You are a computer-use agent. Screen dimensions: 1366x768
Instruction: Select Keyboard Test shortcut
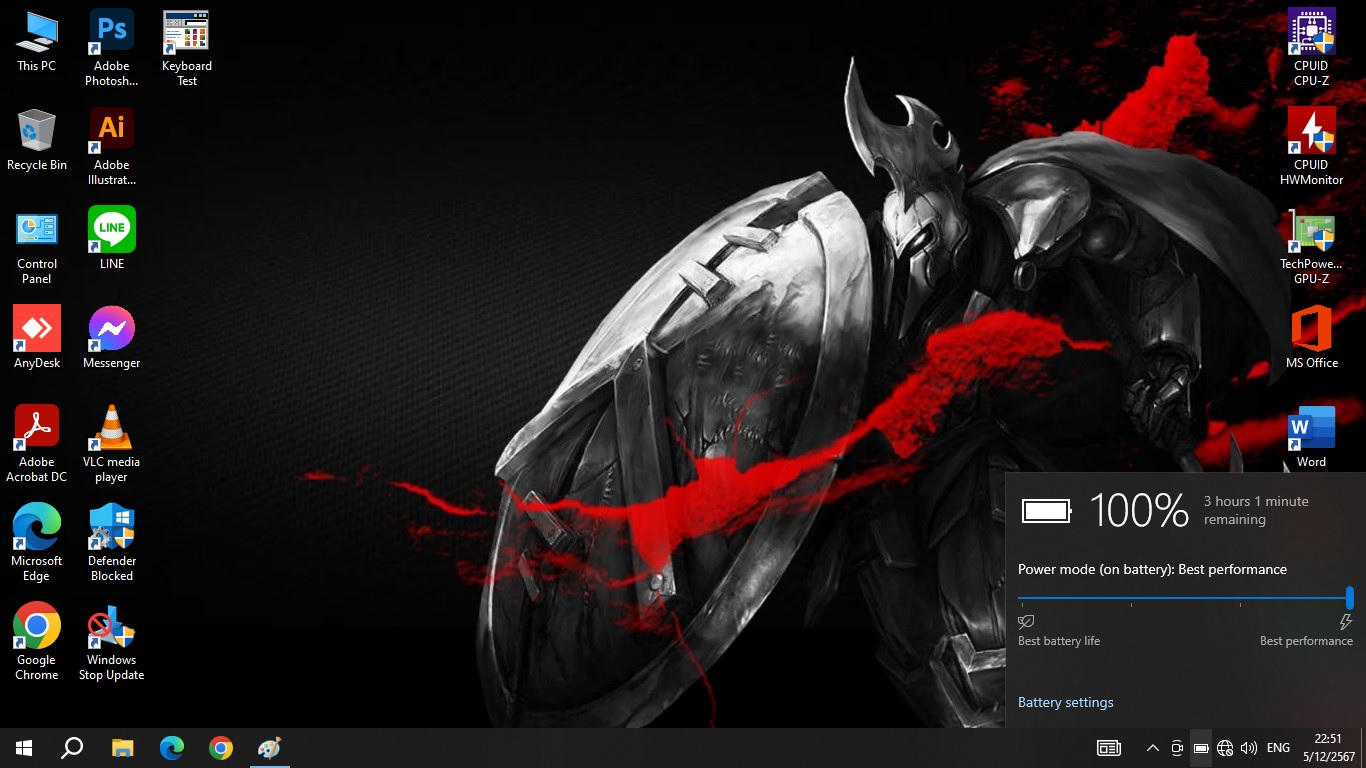(x=187, y=49)
